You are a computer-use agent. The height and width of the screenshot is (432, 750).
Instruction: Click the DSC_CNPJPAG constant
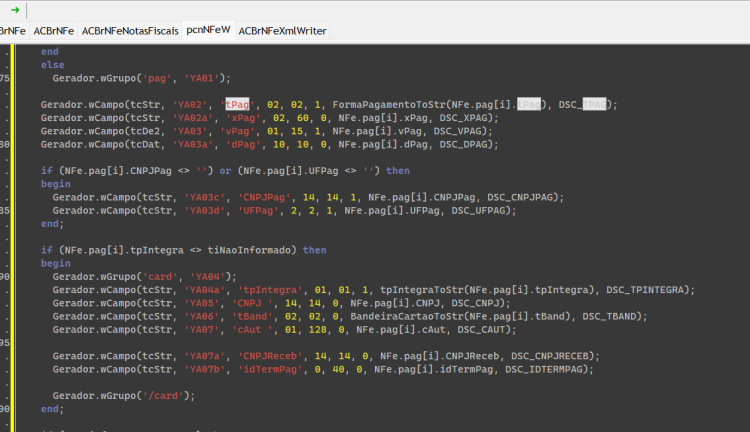point(522,197)
